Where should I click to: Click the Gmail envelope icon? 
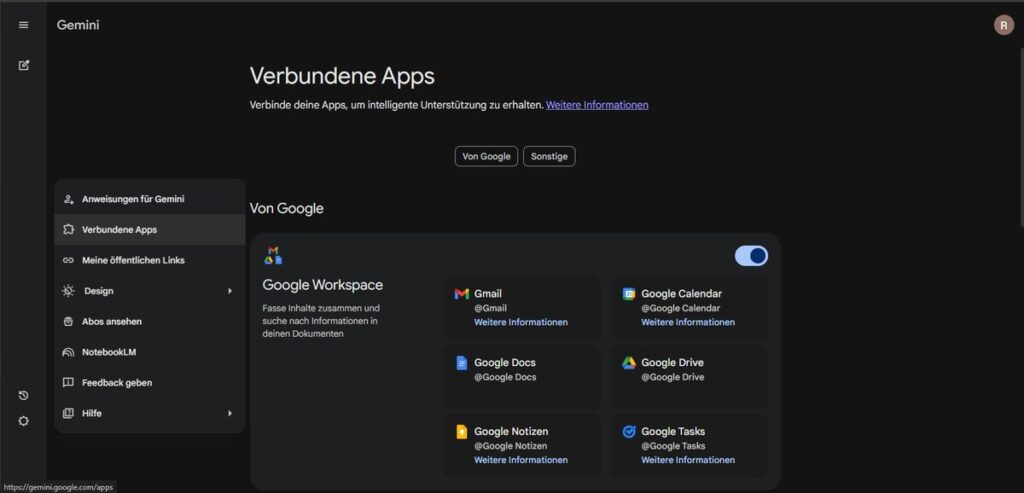click(462, 294)
